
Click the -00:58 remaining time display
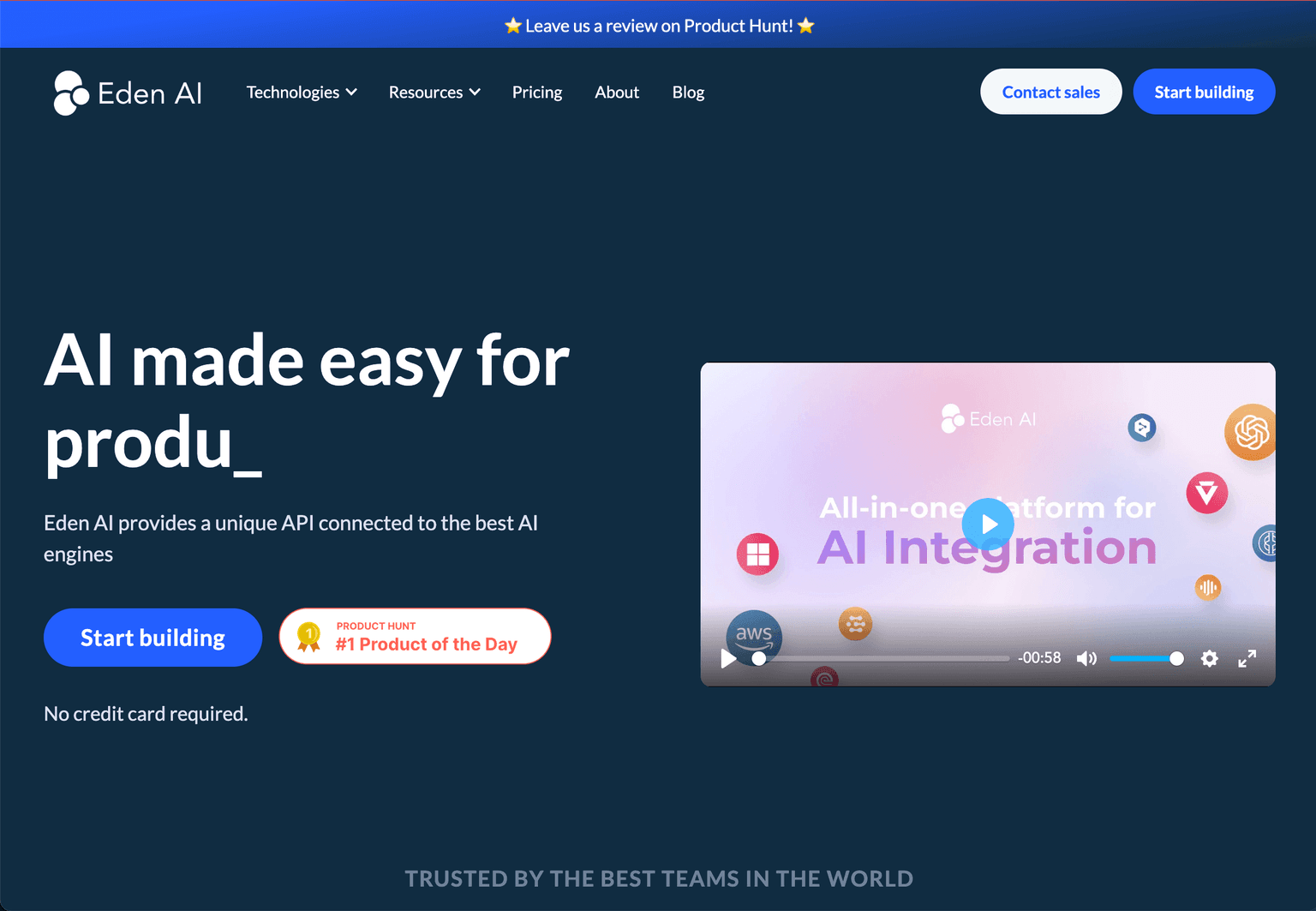tap(1039, 658)
